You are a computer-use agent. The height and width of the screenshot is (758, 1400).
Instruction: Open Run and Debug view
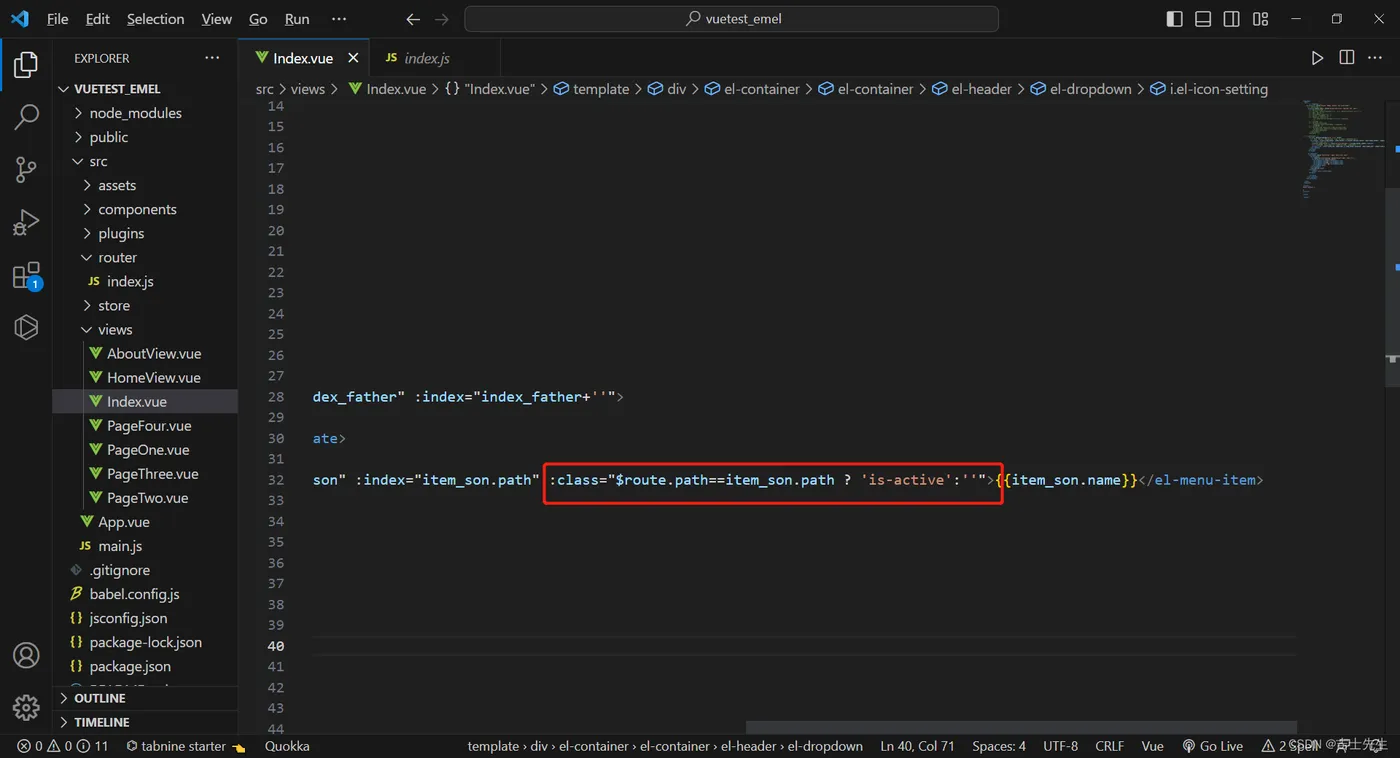tap(26, 222)
